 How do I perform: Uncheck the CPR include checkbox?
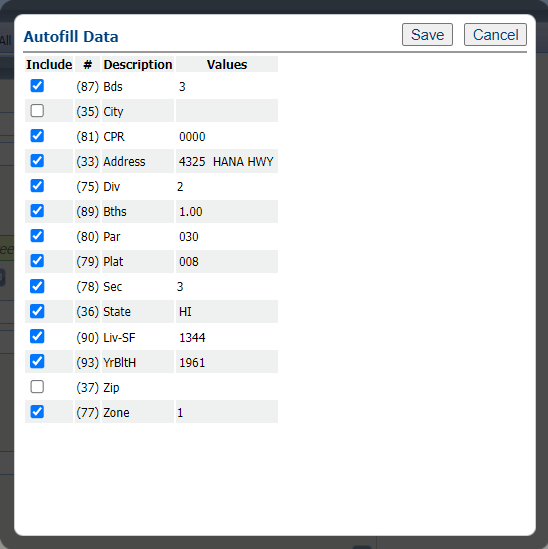tap(37, 136)
